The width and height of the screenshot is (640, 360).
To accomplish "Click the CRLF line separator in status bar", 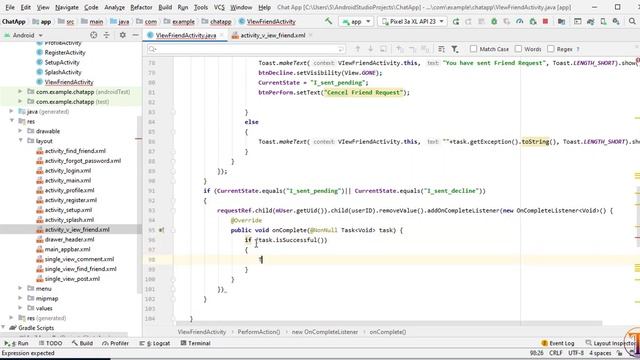I will (556, 353).
